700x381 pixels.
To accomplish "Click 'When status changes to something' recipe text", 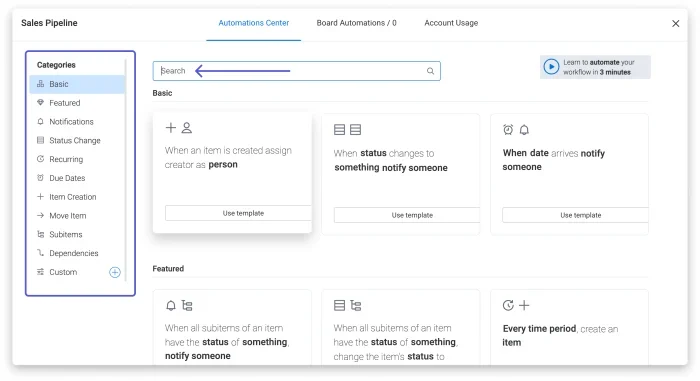I will tap(391, 160).
